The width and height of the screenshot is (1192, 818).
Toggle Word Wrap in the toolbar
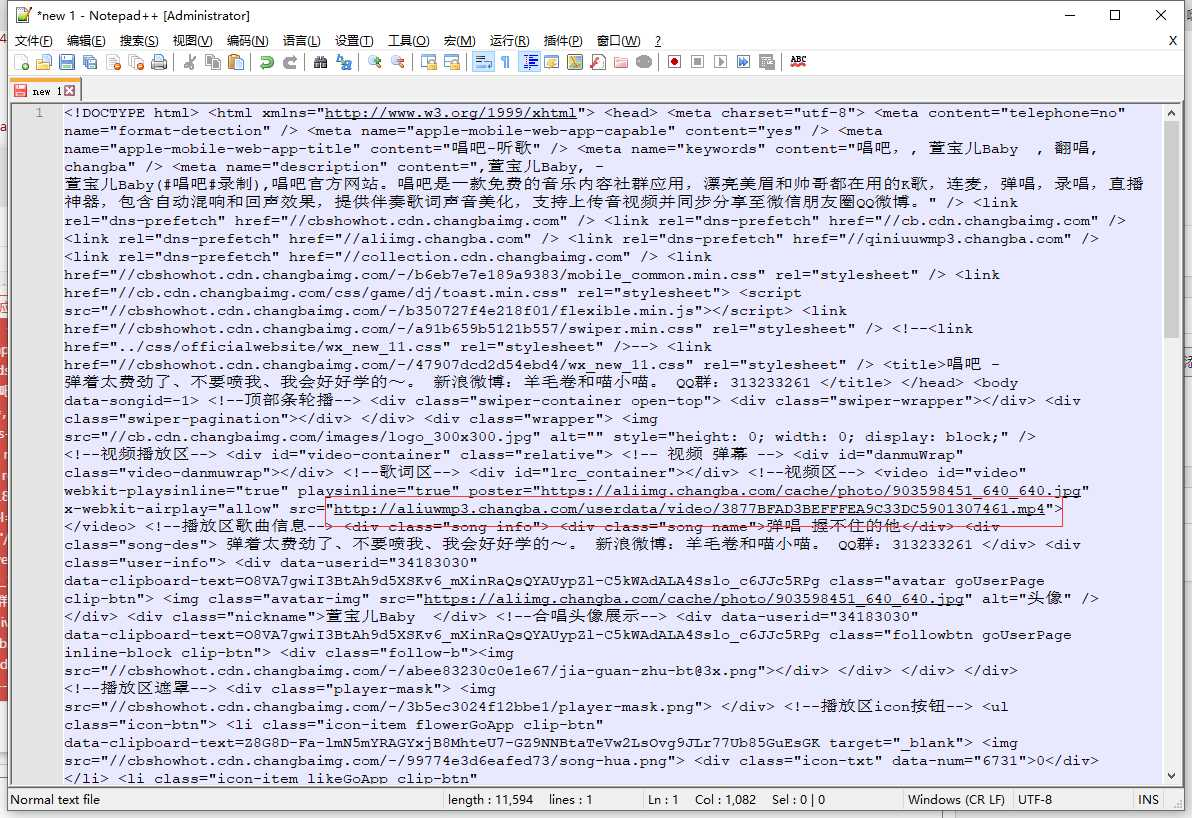click(x=483, y=62)
